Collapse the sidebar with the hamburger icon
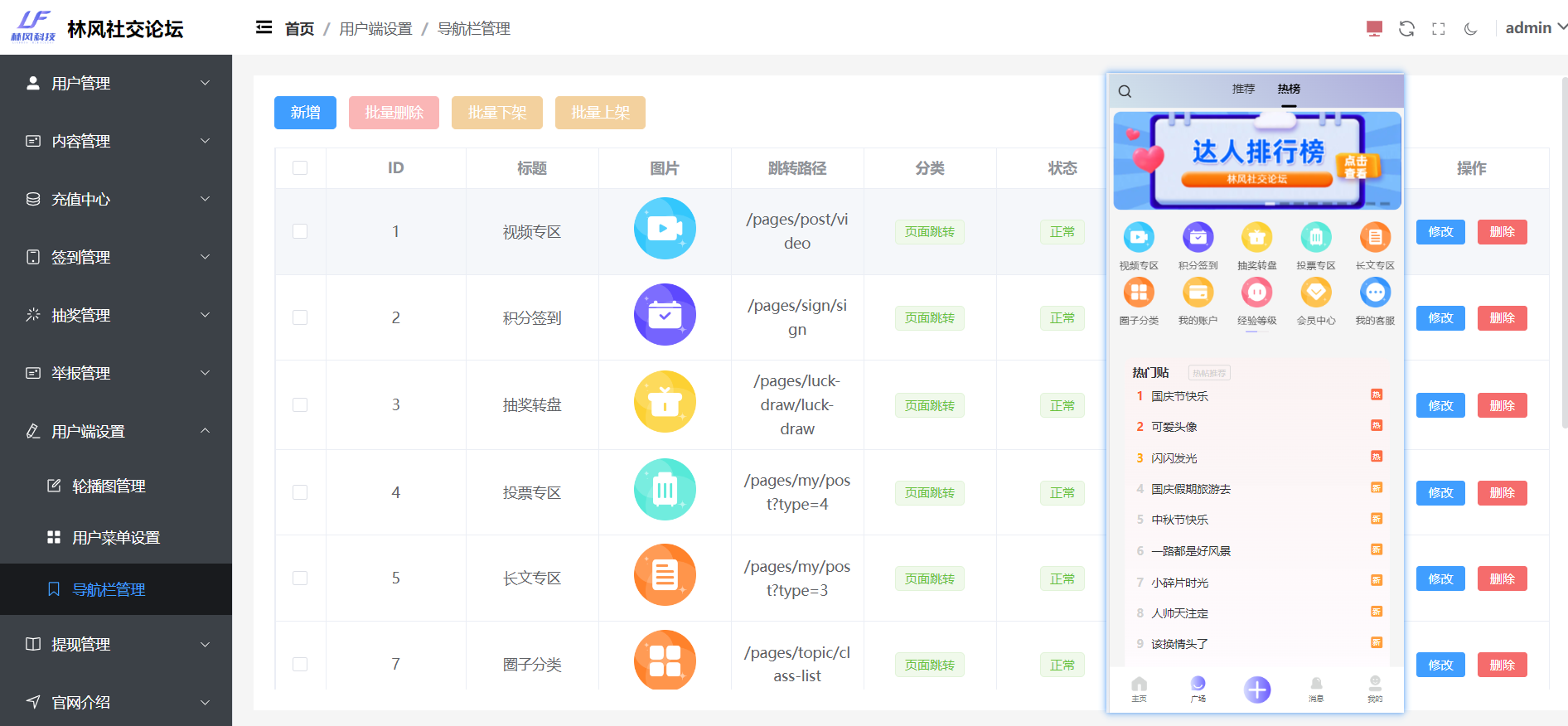 [264, 28]
